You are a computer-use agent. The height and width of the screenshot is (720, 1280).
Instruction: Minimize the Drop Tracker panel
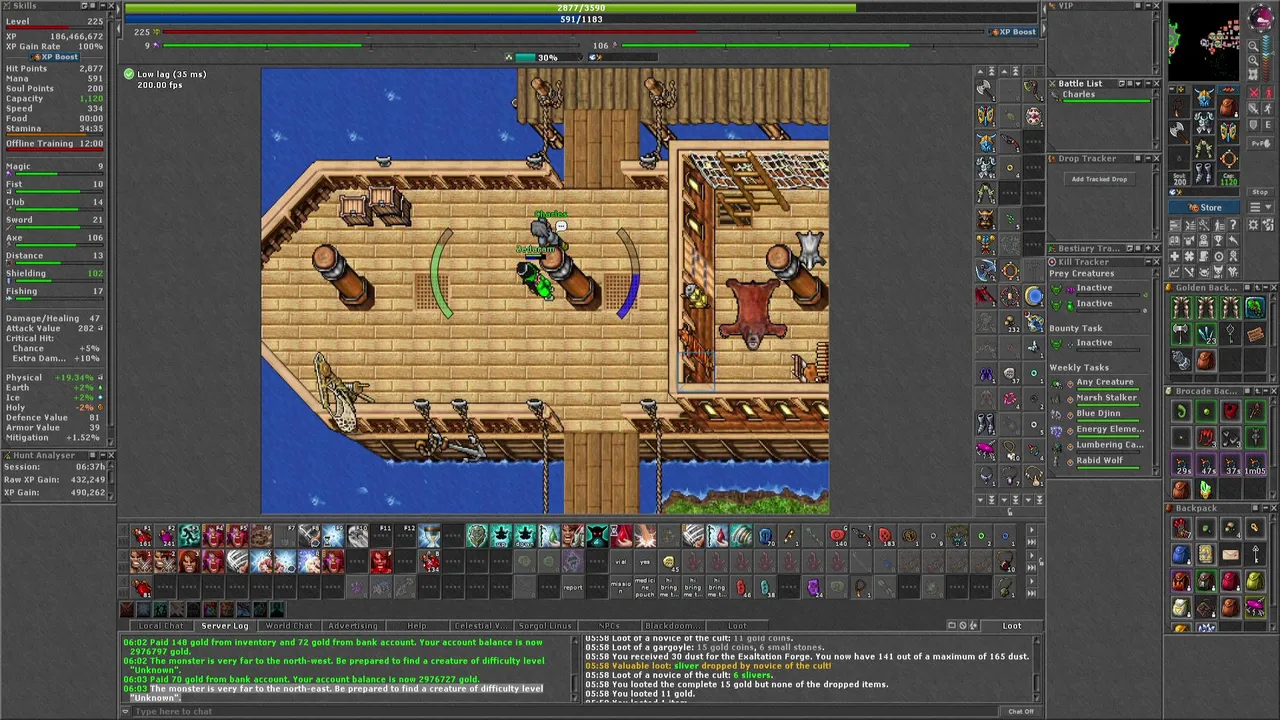click(1148, 158)
